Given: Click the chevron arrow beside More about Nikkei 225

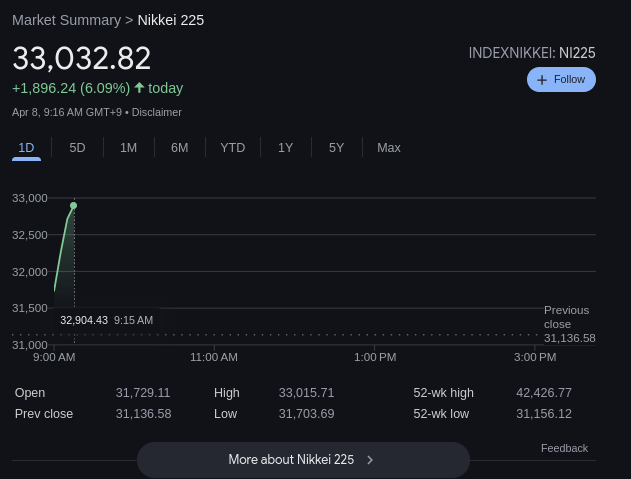Looking at the screenshot, I should click(x=370, y=460).
